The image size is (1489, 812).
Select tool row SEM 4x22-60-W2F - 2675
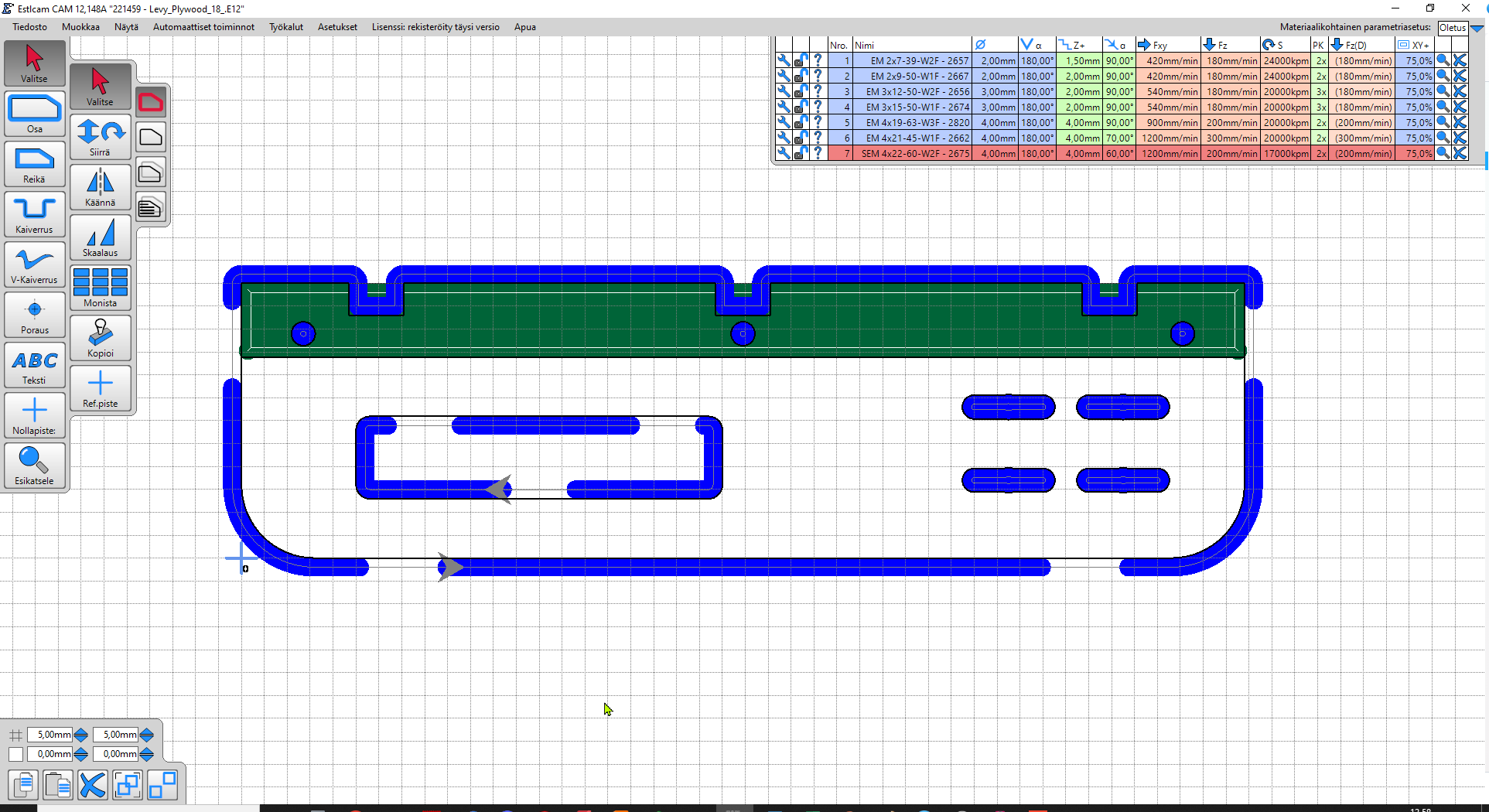click(914, 154)
